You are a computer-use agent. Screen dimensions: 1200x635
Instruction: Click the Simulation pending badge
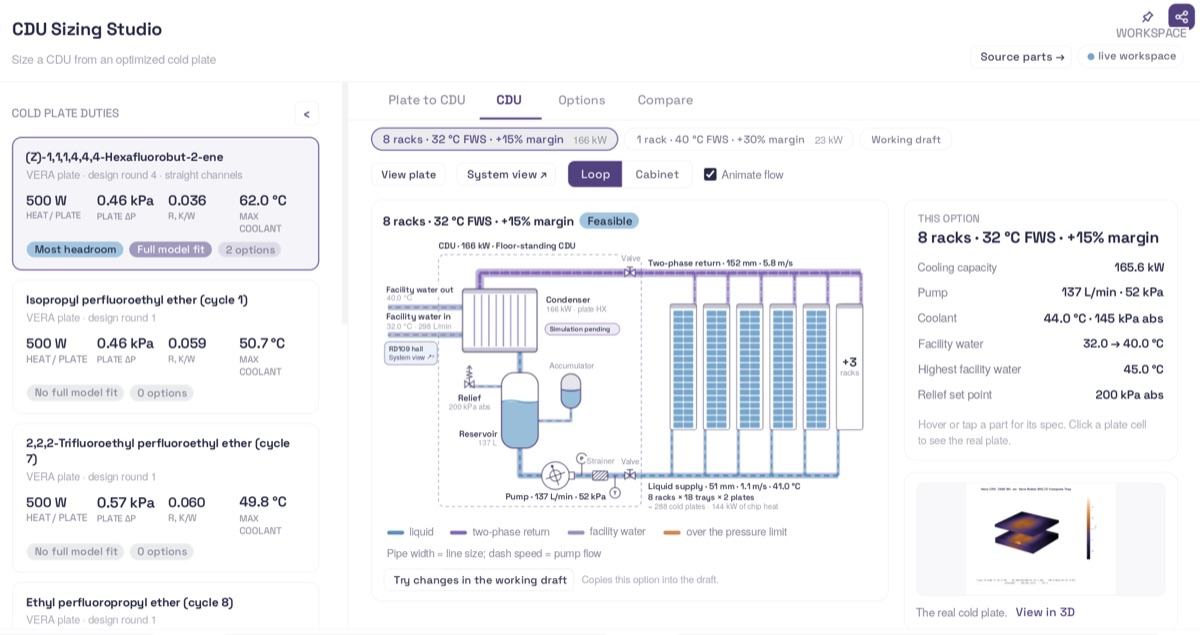coord(583,329)
